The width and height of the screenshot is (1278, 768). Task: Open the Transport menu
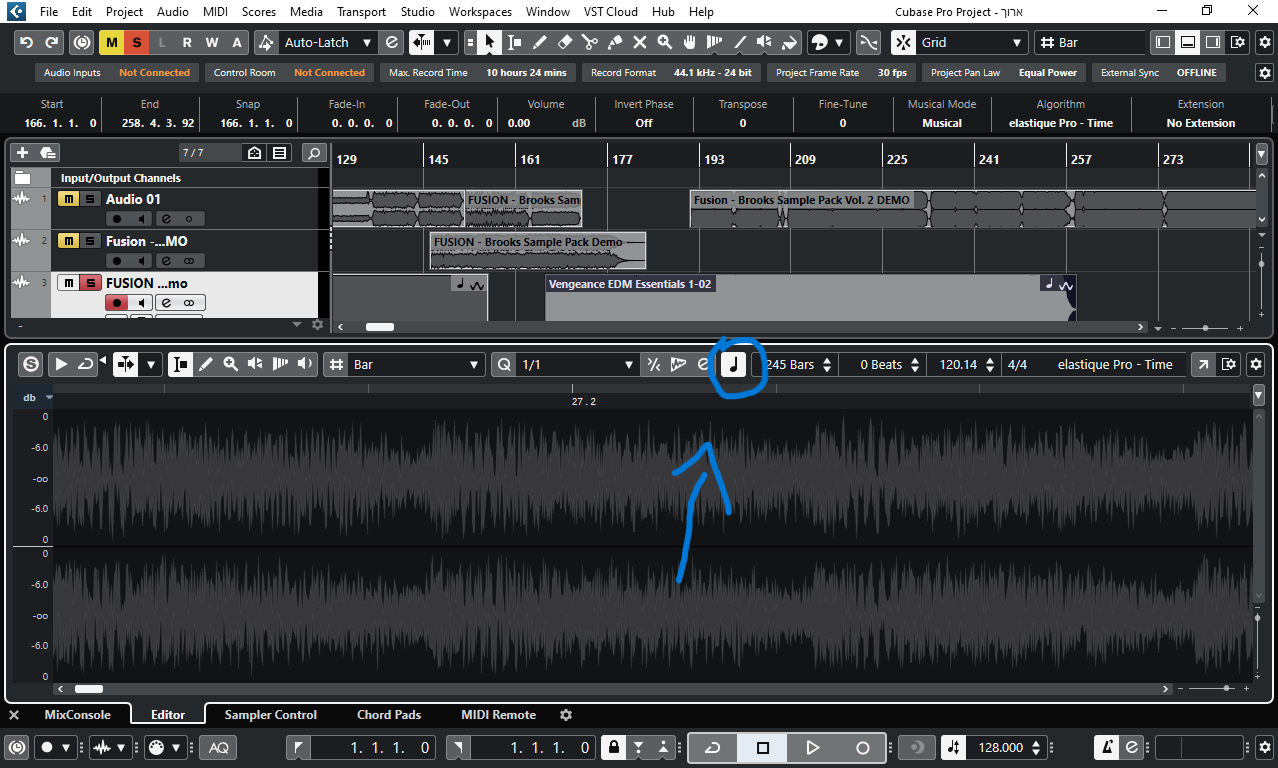pyautogui.click(x=361, y=12)
